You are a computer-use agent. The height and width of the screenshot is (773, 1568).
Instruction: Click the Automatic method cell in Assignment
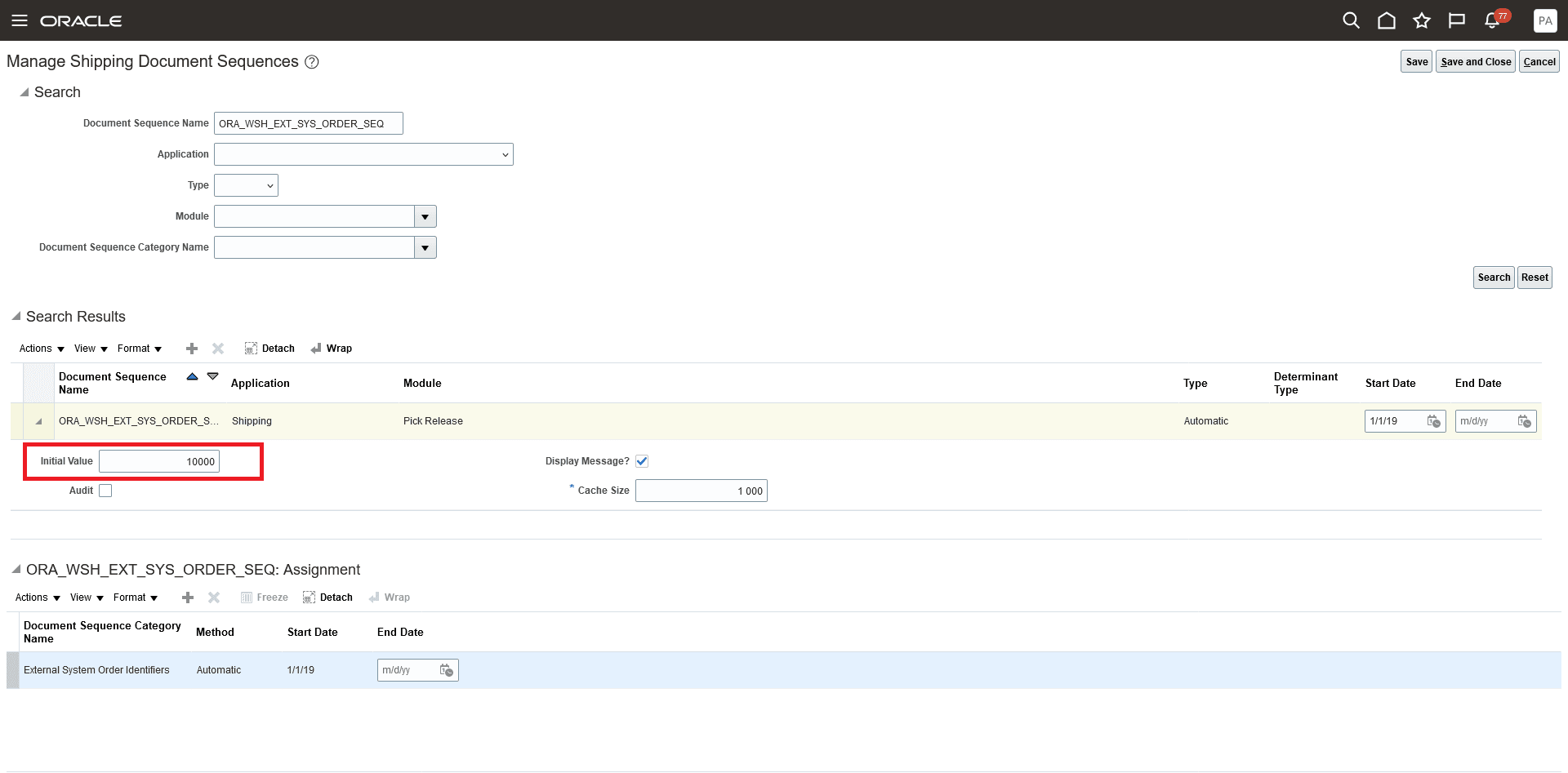(x=219, y=670)
